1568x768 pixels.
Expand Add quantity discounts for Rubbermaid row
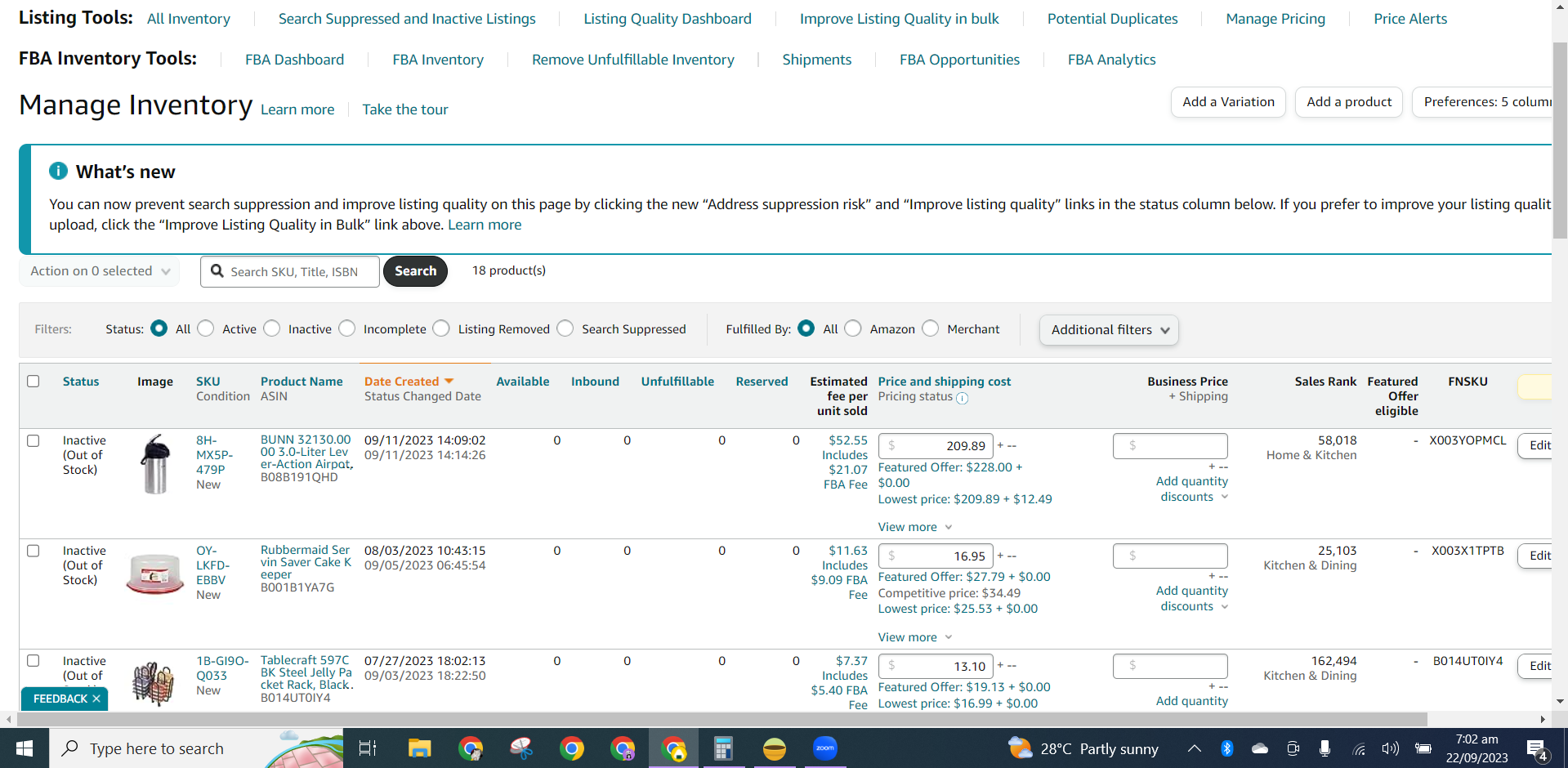1192,599
